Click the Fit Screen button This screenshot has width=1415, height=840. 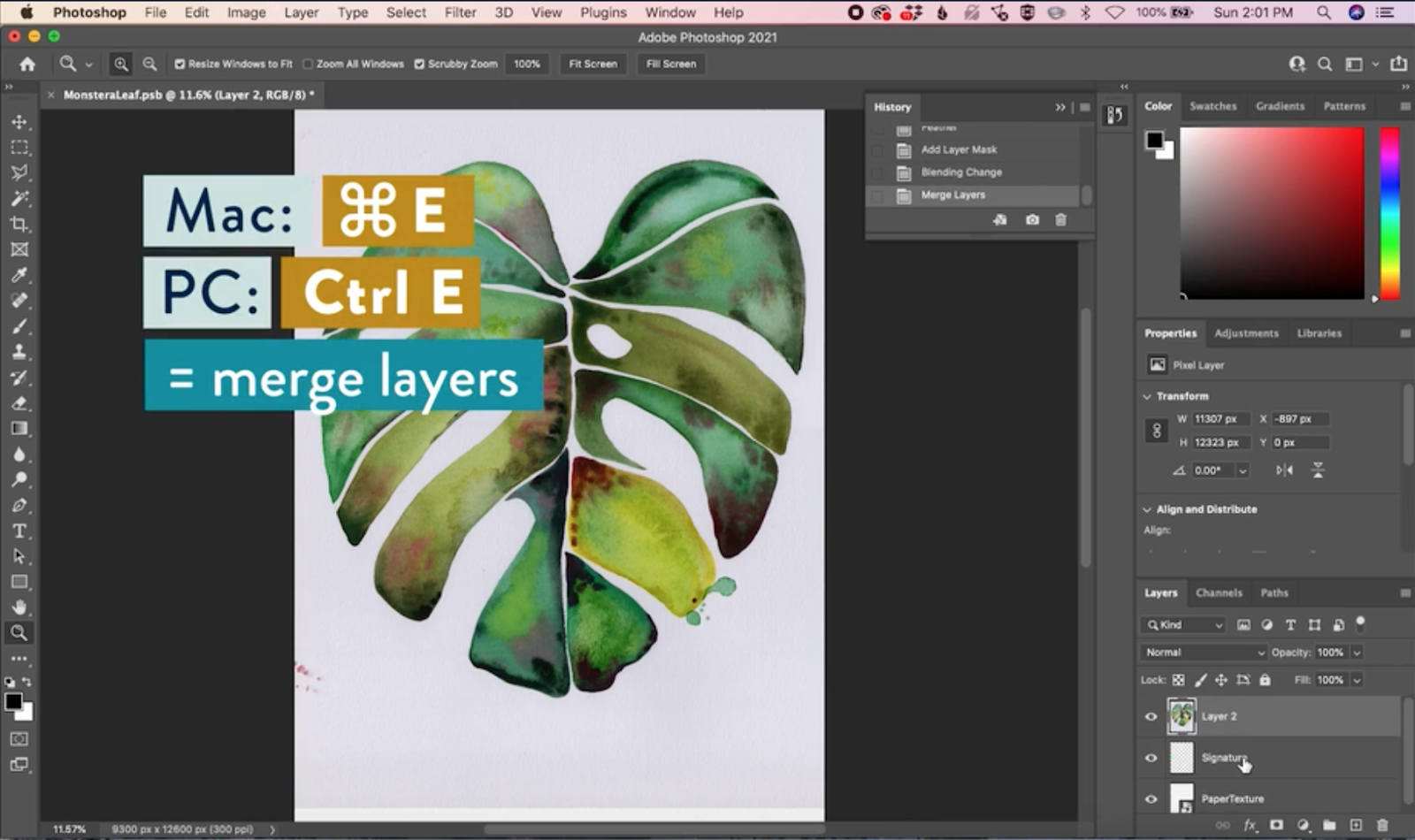(592, 64)
